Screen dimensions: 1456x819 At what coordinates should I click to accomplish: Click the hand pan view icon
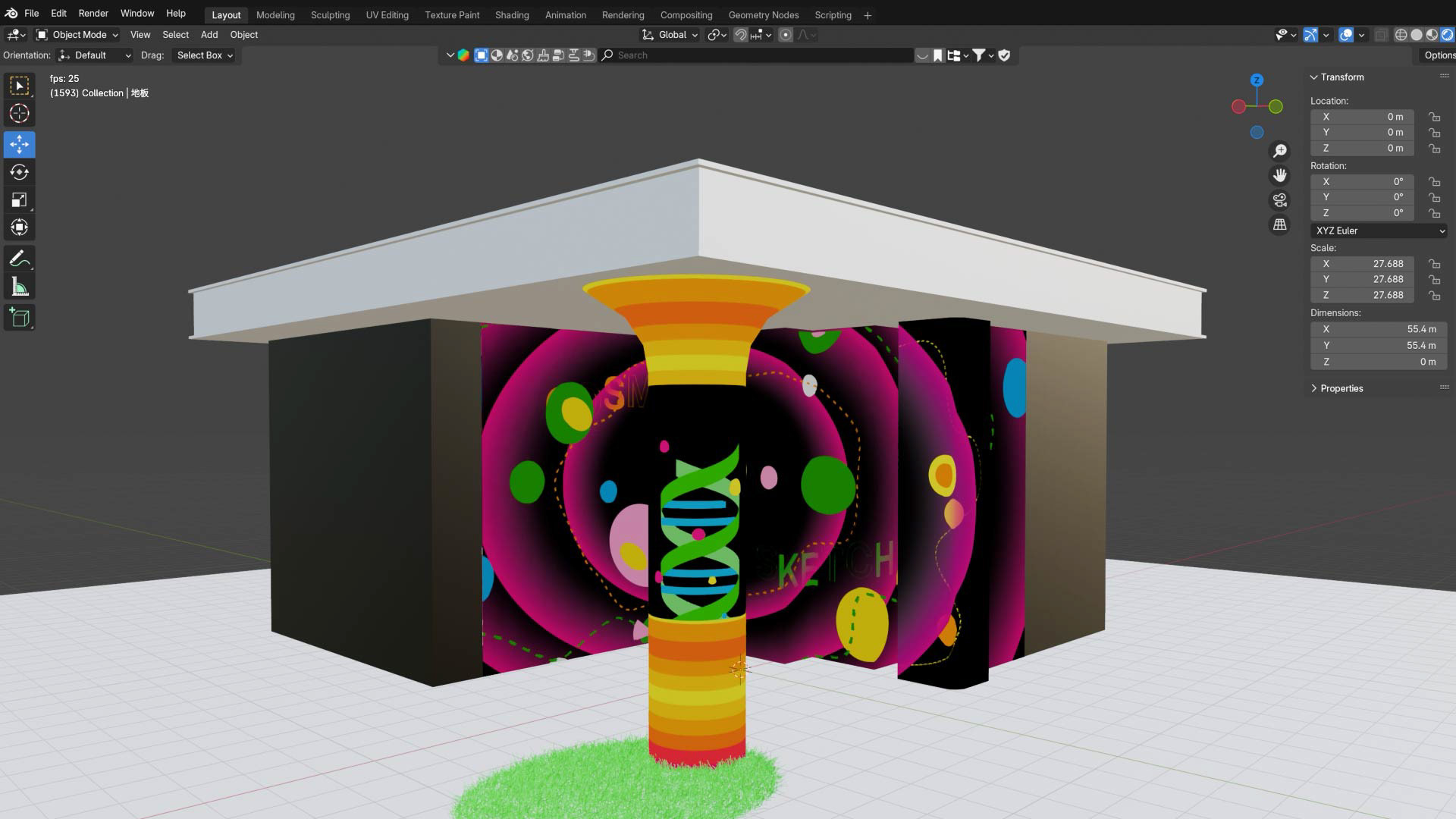click(1279, 175)
